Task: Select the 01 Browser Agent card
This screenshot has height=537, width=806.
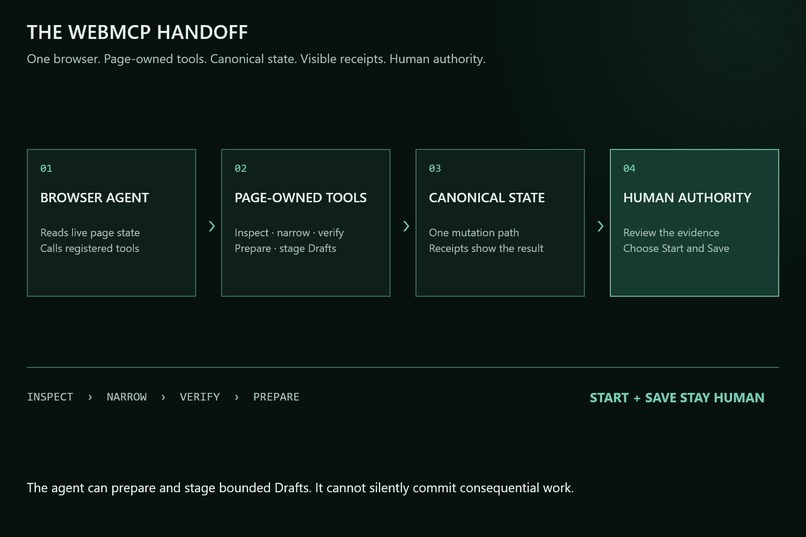Action: [112, 223]
